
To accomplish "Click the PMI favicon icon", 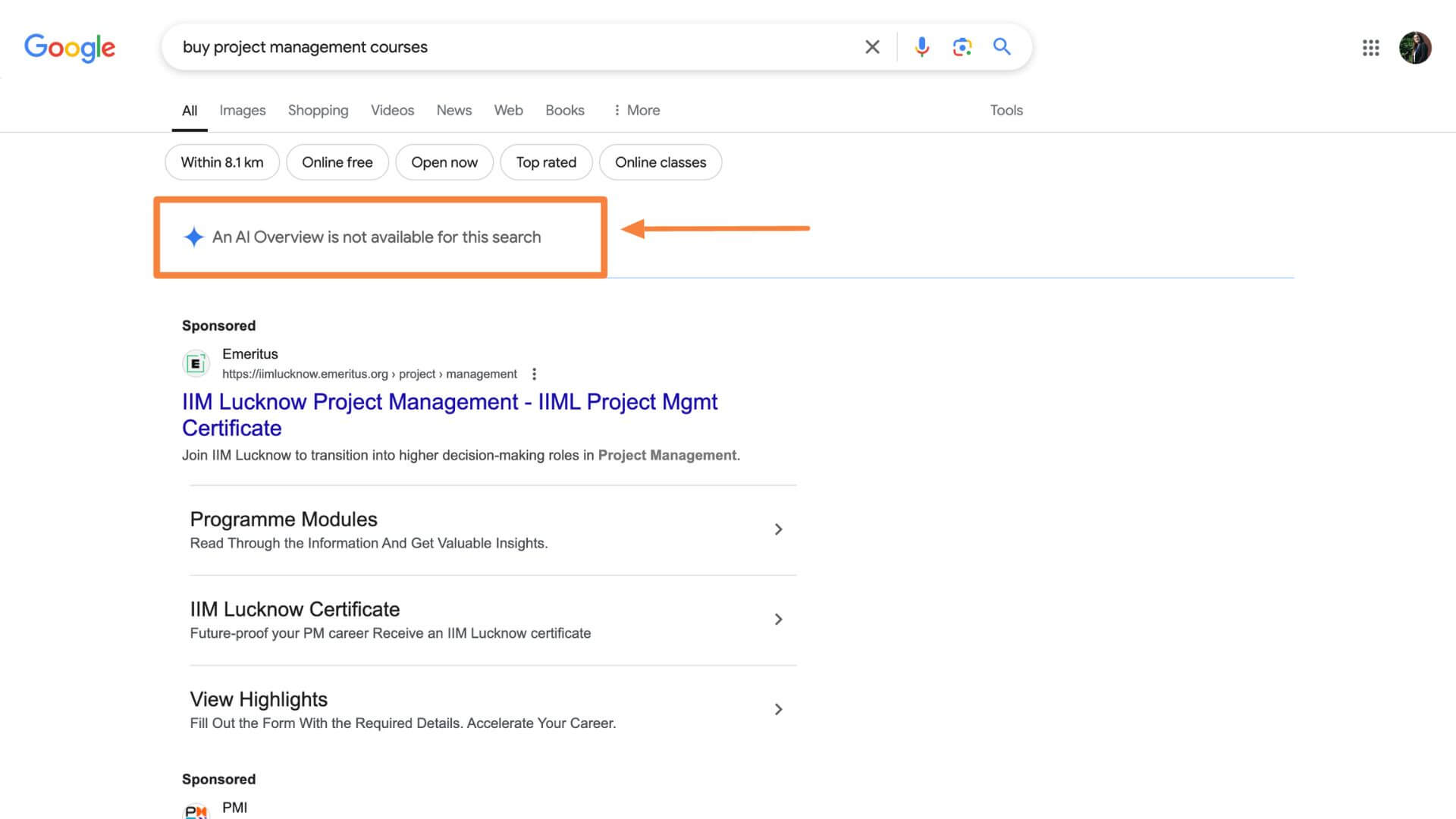I will coord(196,811).
